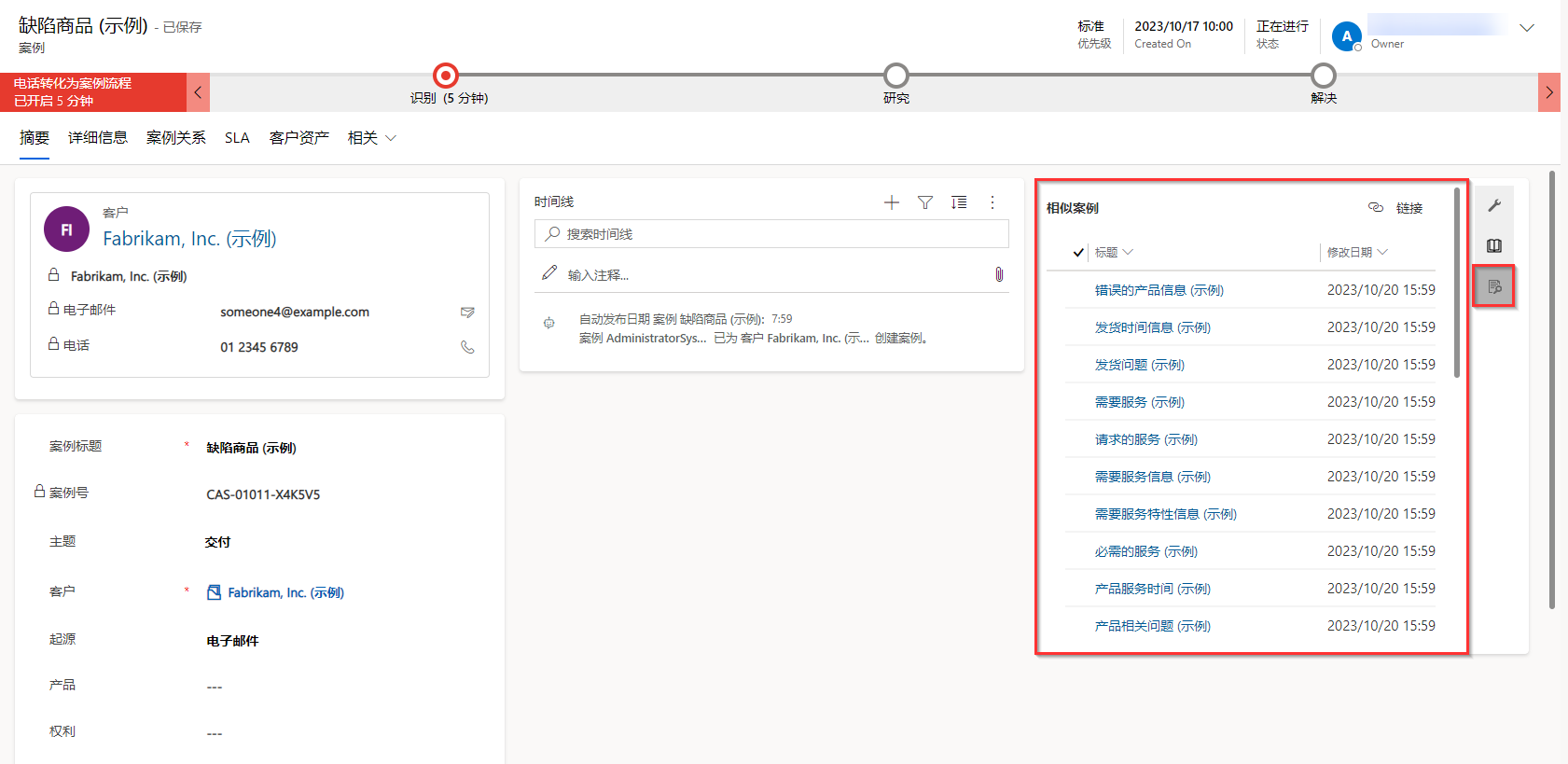Click the case number CAS-01011-X4K5V5
This screenshot has width=1568, height=764.
coord(263,494)
